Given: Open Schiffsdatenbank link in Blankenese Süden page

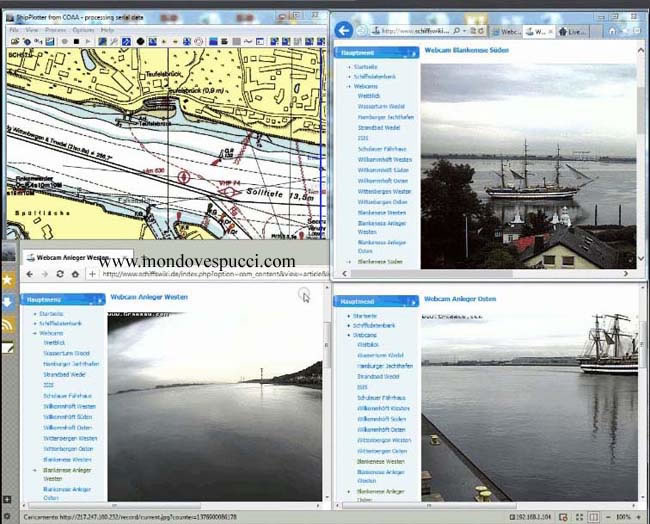Looking at the screenshot, I should click(375, 77).
